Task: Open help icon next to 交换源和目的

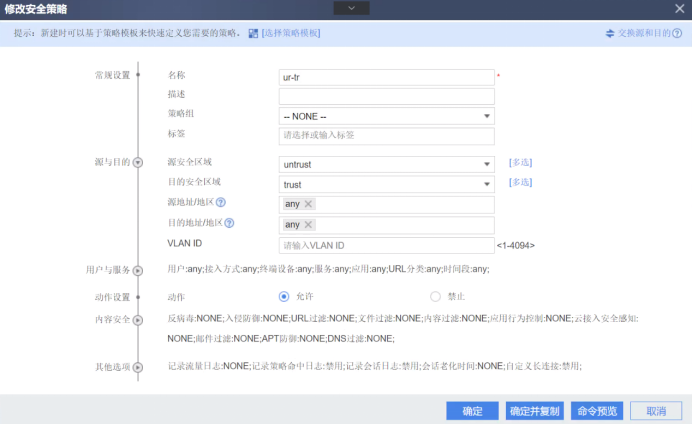Action: [x=677, y=33]
